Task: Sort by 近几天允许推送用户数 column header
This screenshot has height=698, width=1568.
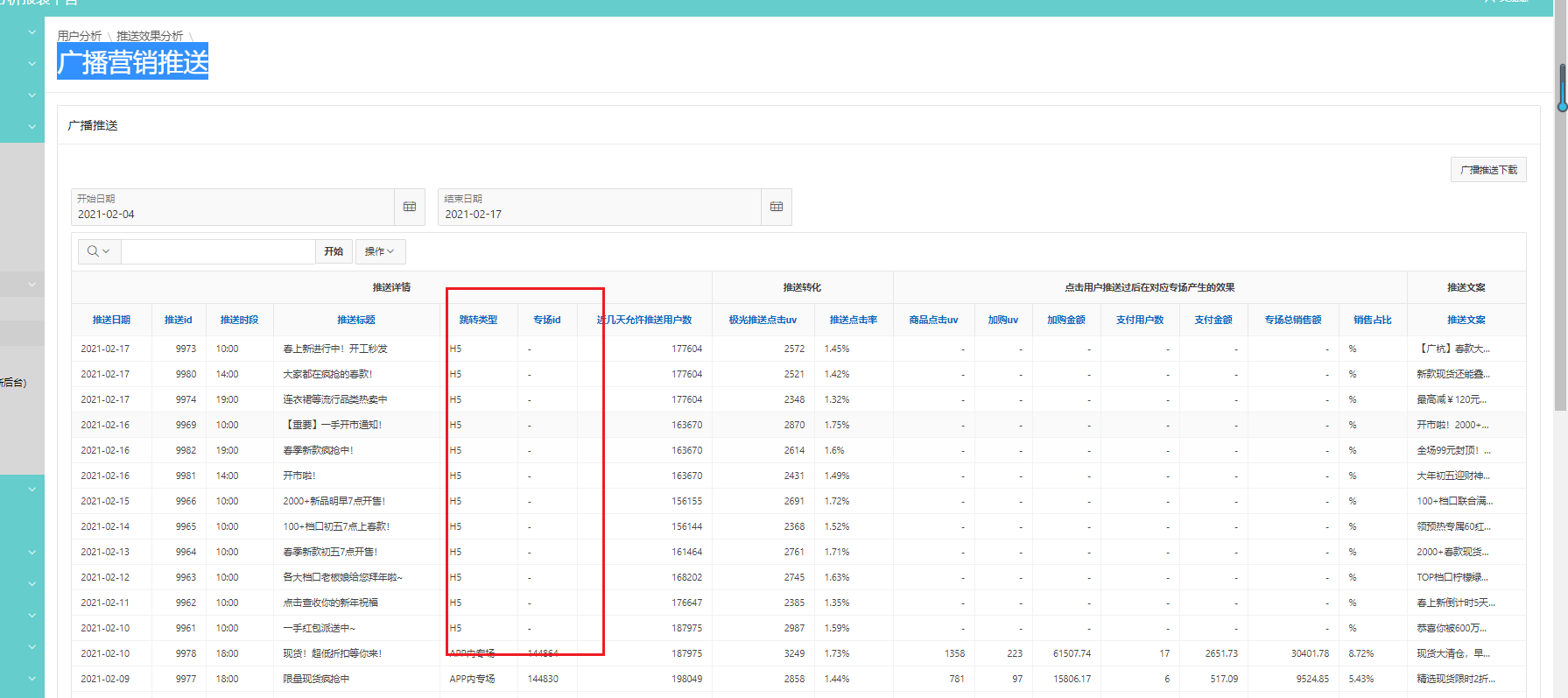Action: point(644,320)
